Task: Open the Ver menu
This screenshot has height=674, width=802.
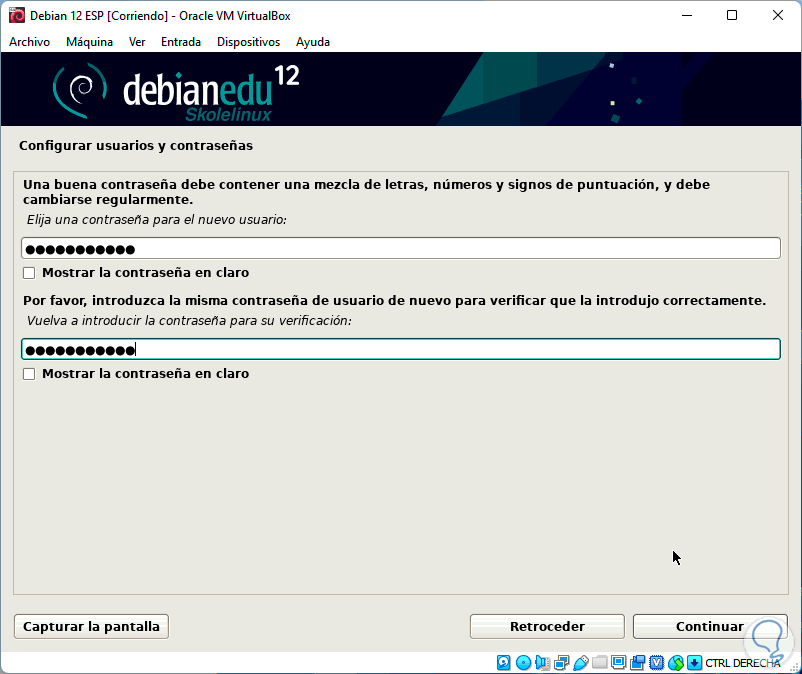Action: [x=137, y=42]
